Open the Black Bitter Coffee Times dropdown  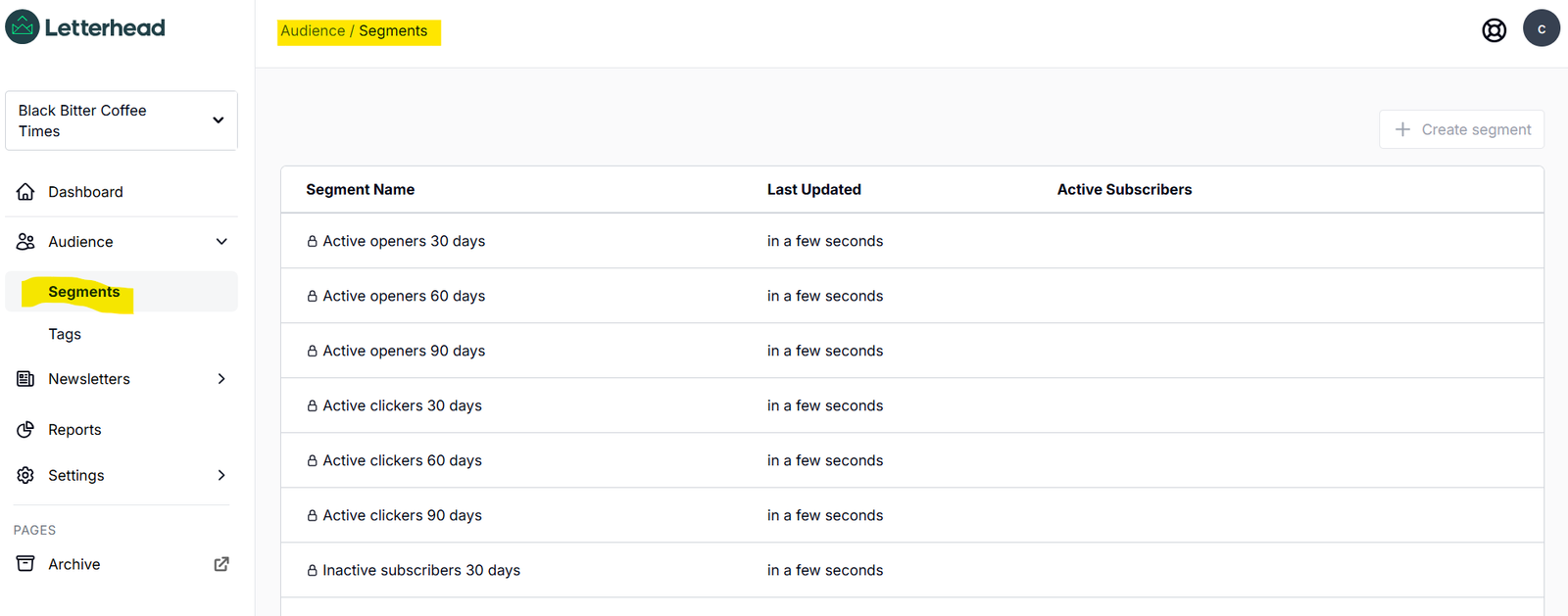point(122,120)
